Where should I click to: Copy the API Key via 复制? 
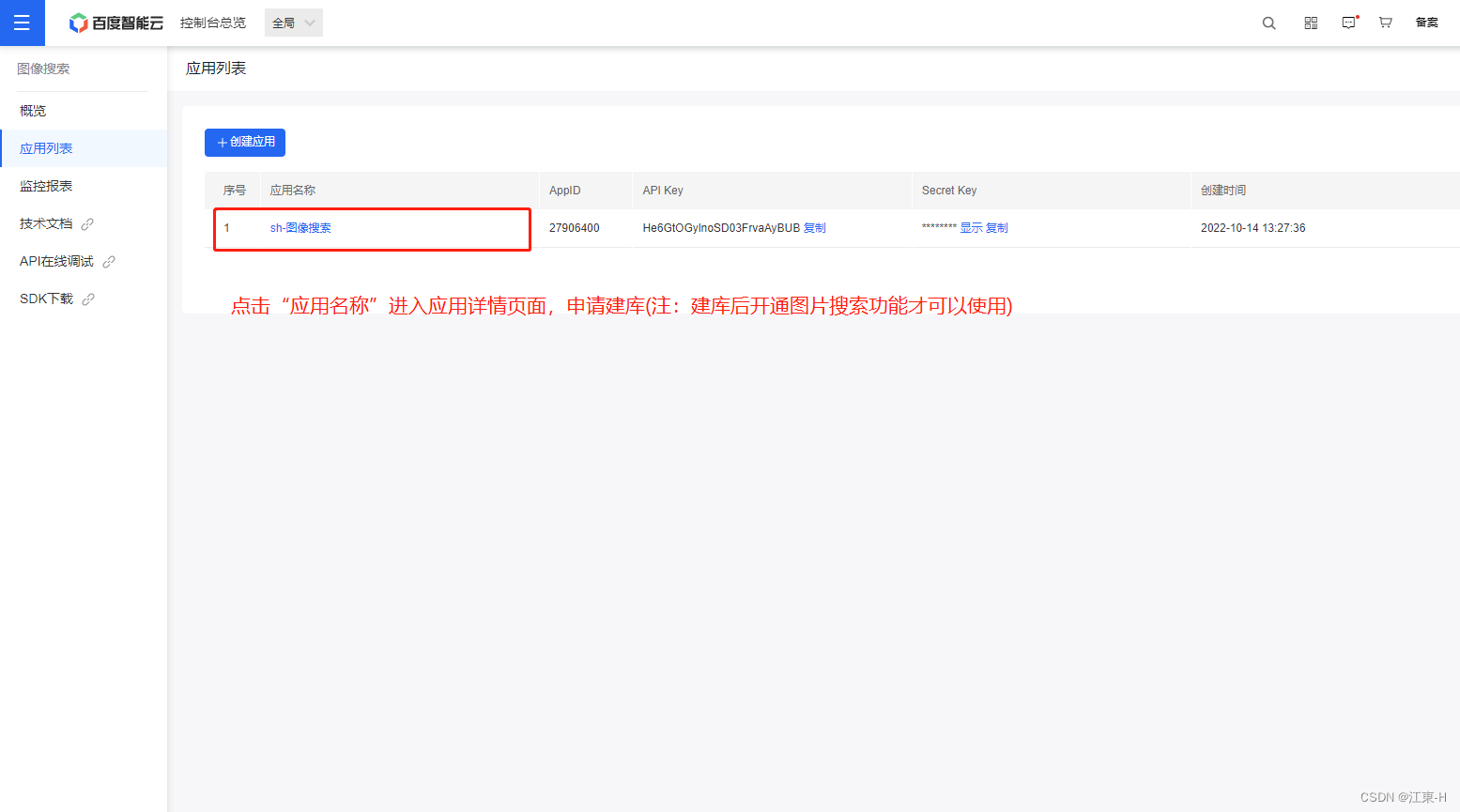click(x=815, y=228)
